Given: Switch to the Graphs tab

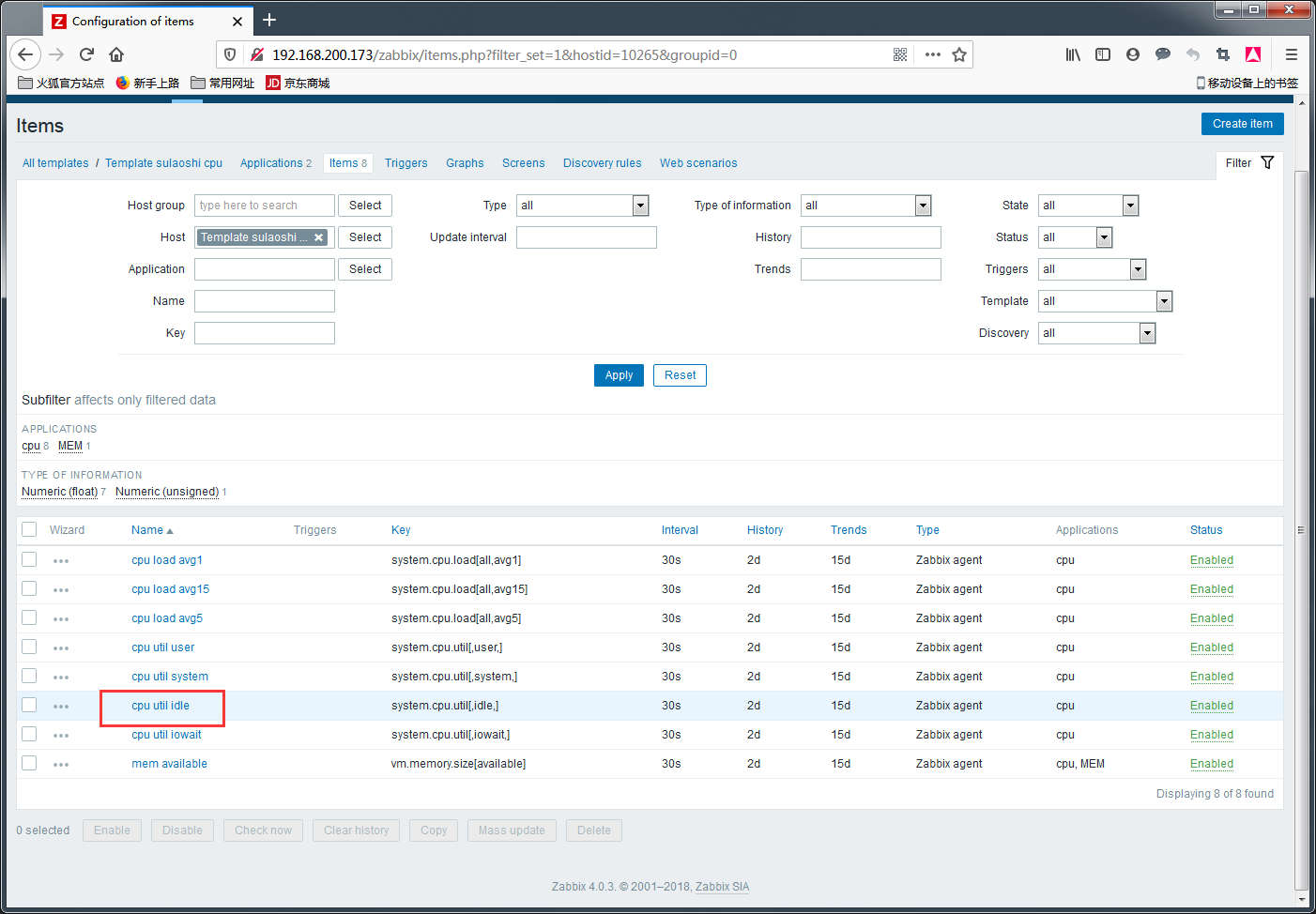Looking at the screenshot, I should click(x=465, y=163).
